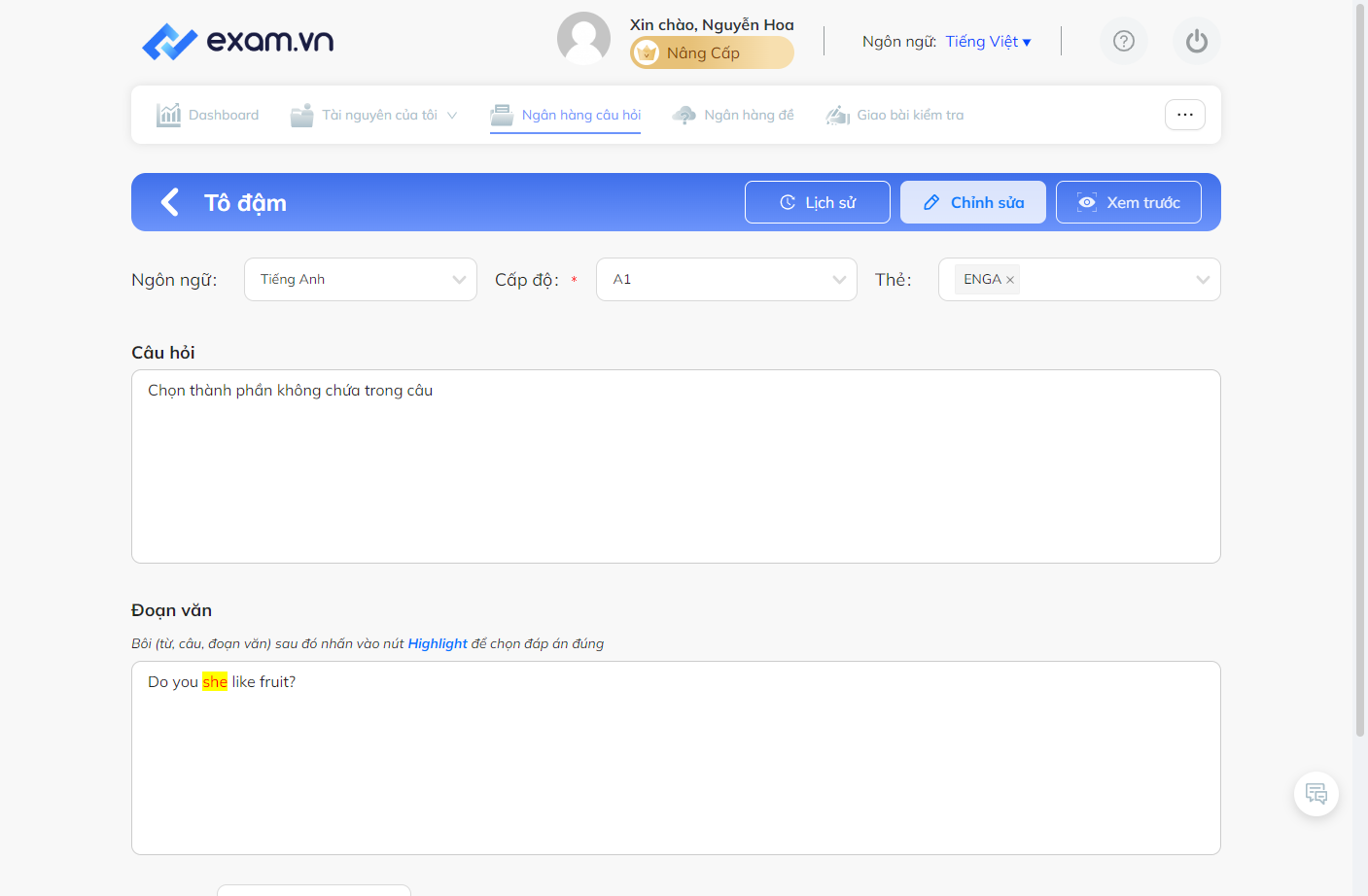This screenshot has height=896, width=1368.
Task: Go to the Dashboard tab
Action: tap(208, 115)
